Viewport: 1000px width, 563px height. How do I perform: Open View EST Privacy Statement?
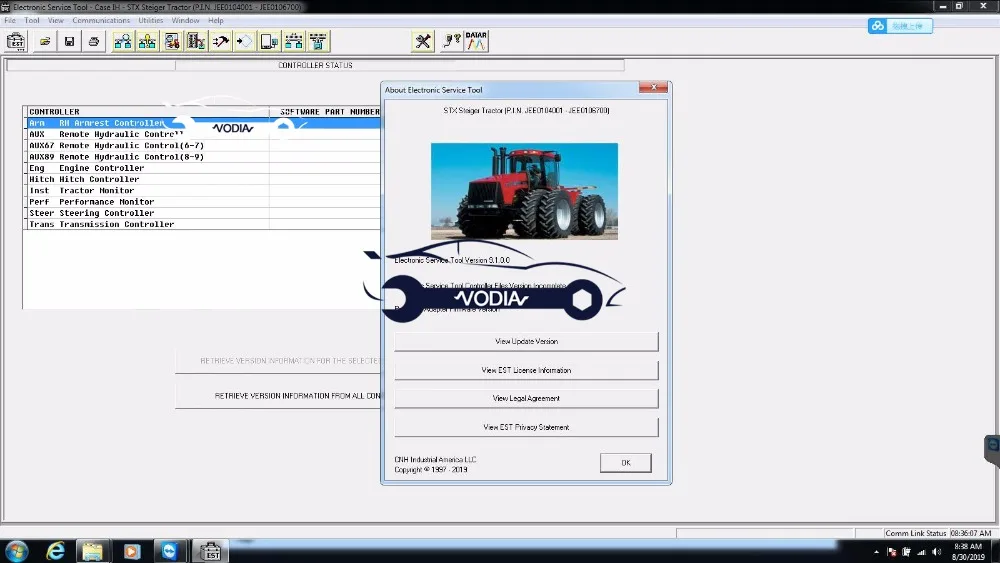[526, 427]
